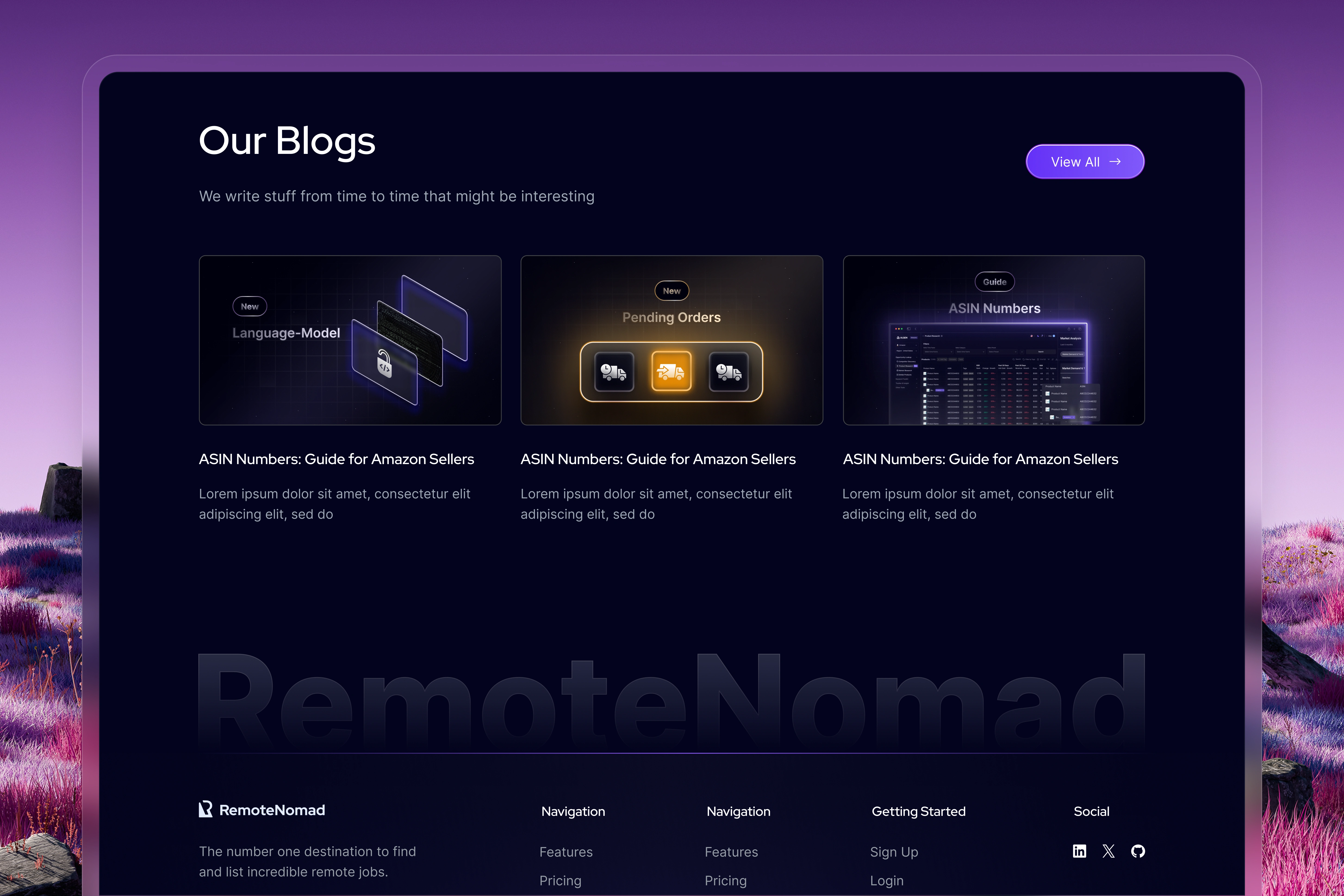
Task: Click the Lorem ipsum excerpt under Pending Orders blog
Action: click(656, 504)
